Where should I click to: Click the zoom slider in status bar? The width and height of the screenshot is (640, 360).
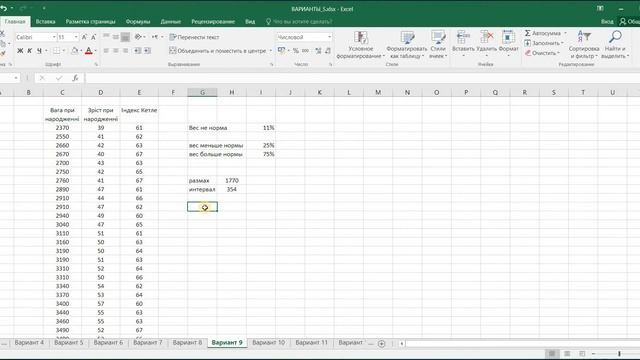[x=619, y=353]
